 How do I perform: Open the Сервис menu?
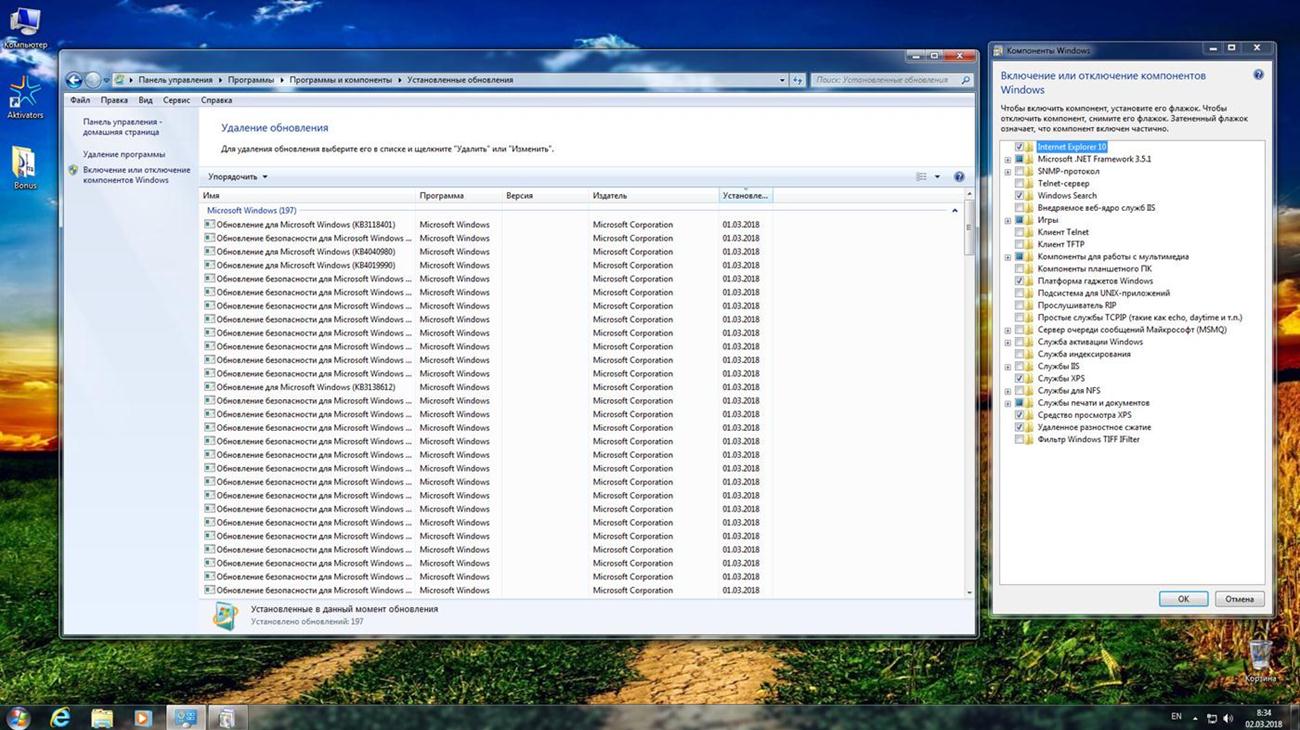coord(176,100)
